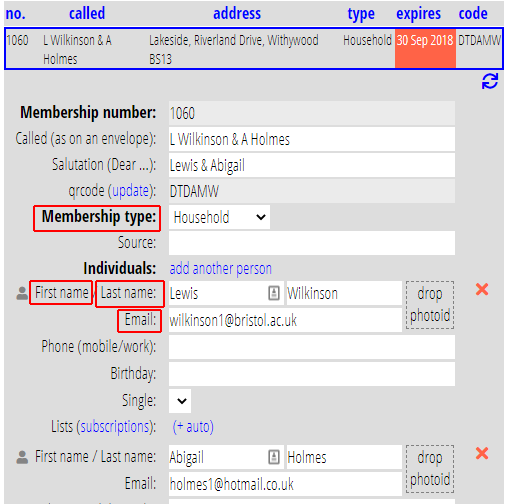
Task: Open the Single dropdown
Action: click(180, 401)
